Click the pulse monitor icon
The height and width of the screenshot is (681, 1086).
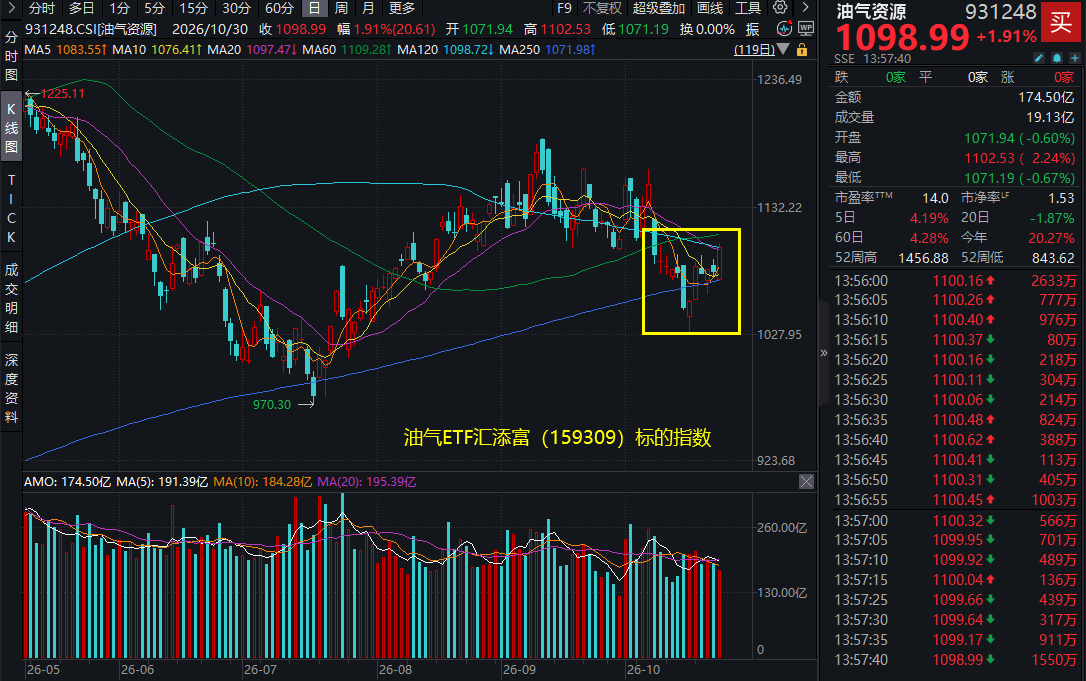[x=784, y=29]
